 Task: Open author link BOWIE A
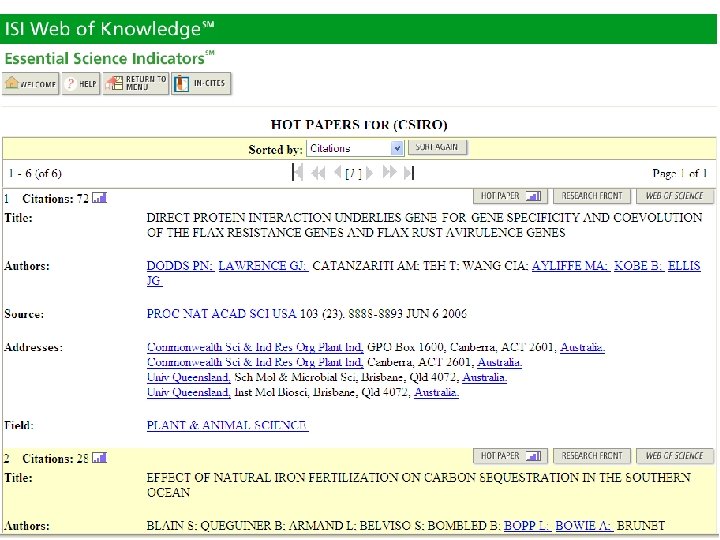click(584, 526)
